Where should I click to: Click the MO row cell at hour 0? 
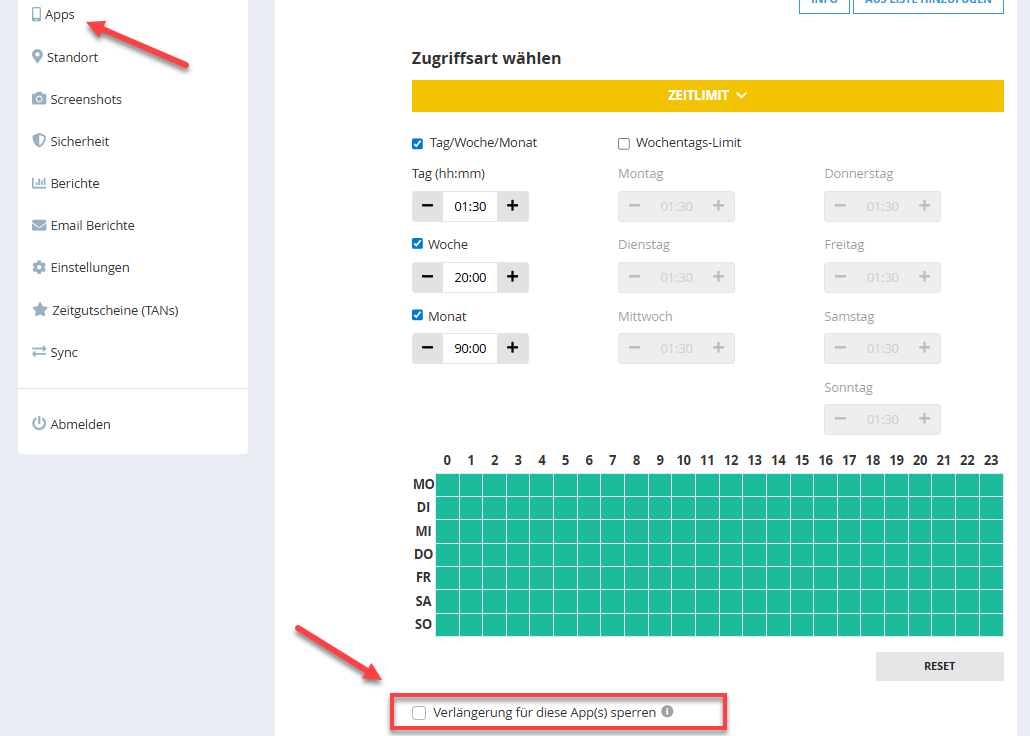pos(447,485)
